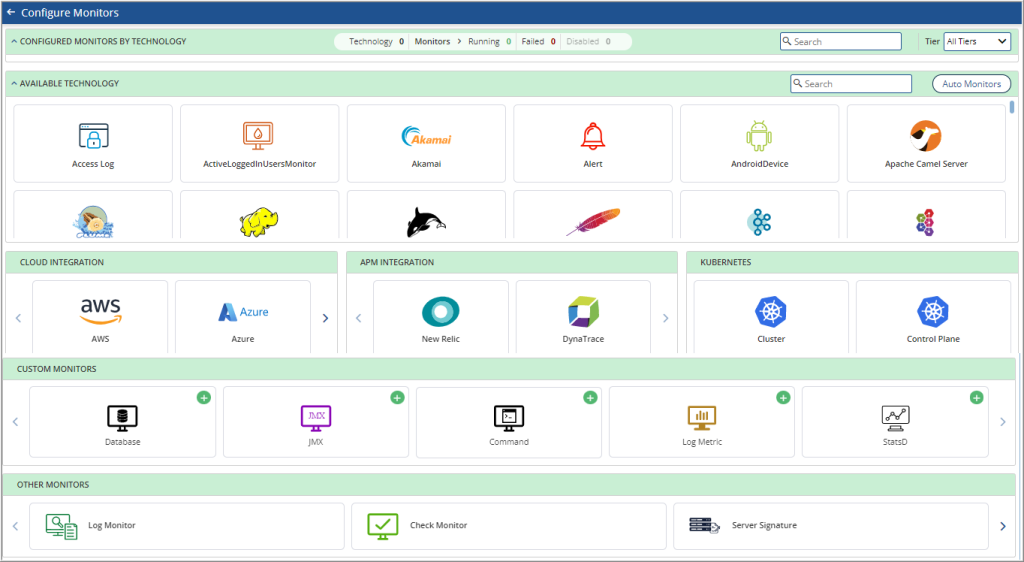Filter monitors by Running status
Screen dimensions: 1024x562
489,41
